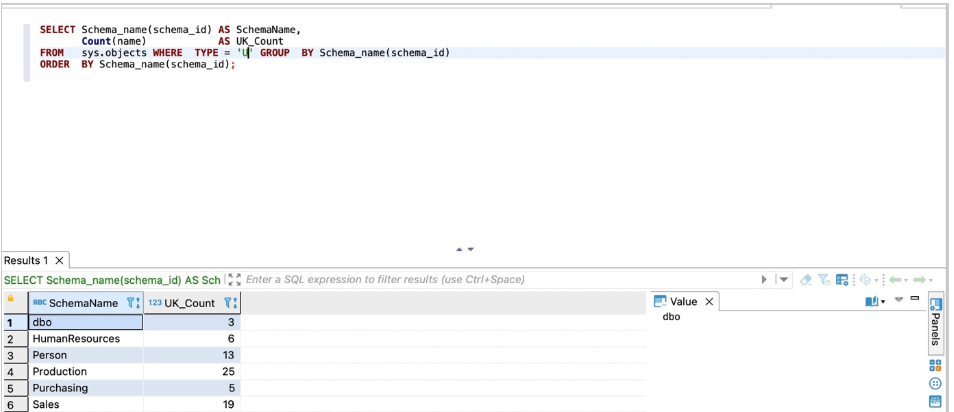This screenshot has height=412, width=954.
Task: Select UK_Count value 6 cell
Action: pos(192,338)
